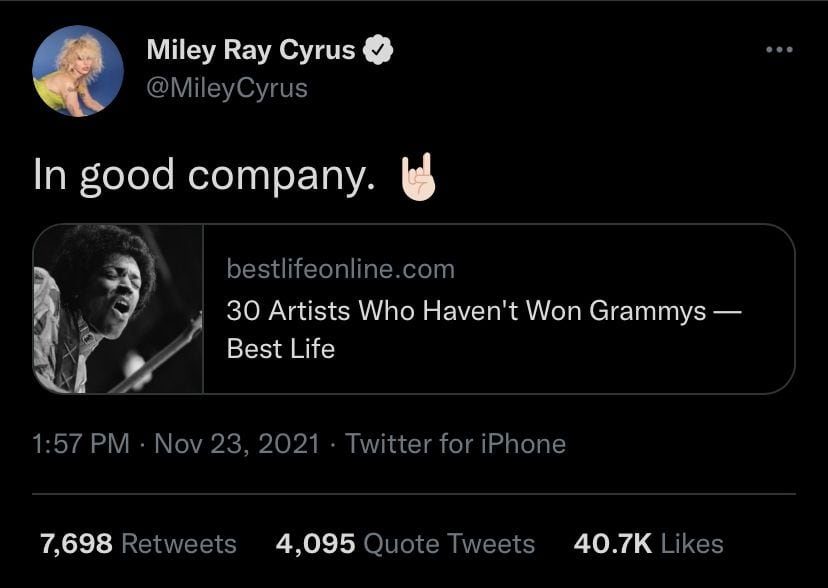Show the 40.7K count of likes

(x=613, y=543)
